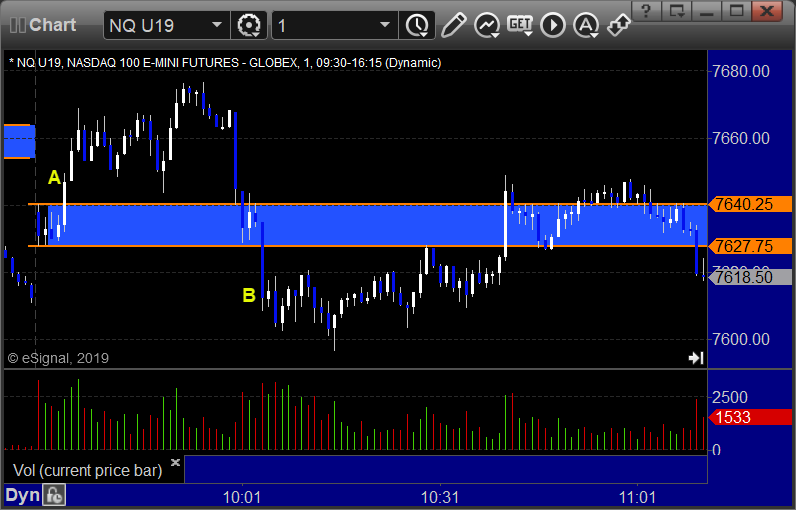Close the chart window with red X
The width and height of the screenshot is (796, 510).
tap(767, 10)
